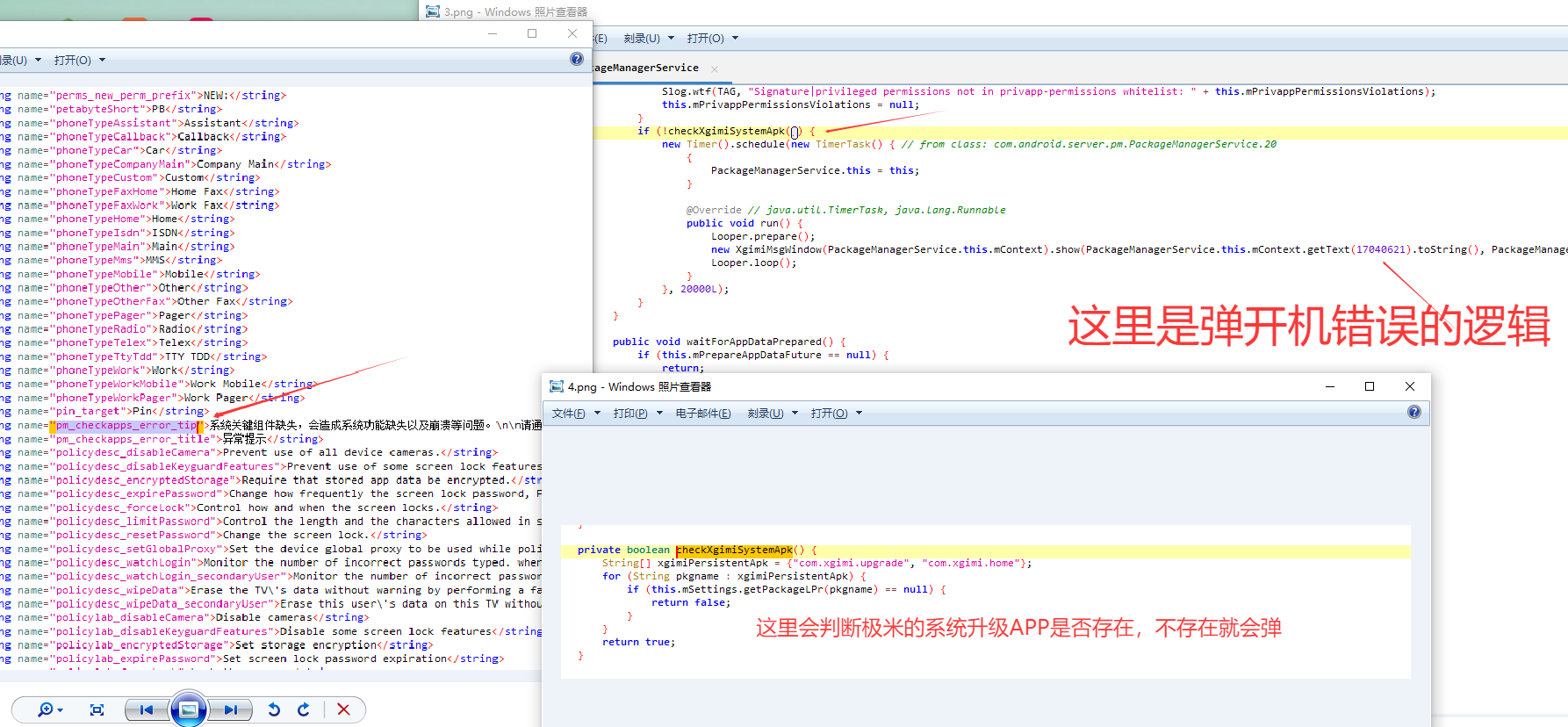
Task: Open help in the left photo viewer
Action: pyautogui.click(x=577, y=59)
